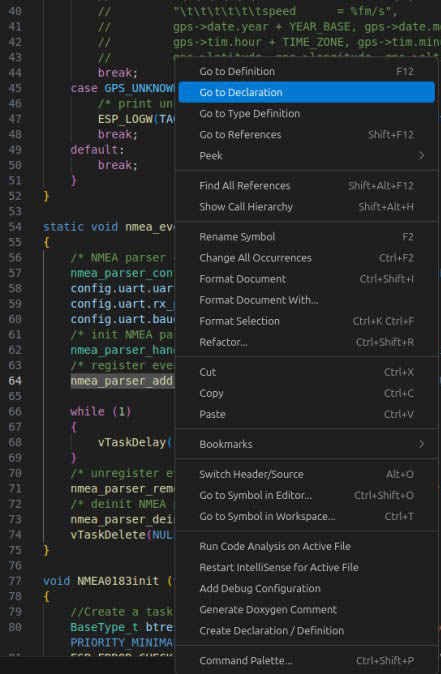Screen dimensions: 441x674
Task: Click the highlighted nmea_parser_add text
Action: pyautogui.click(x=122, y=381)
